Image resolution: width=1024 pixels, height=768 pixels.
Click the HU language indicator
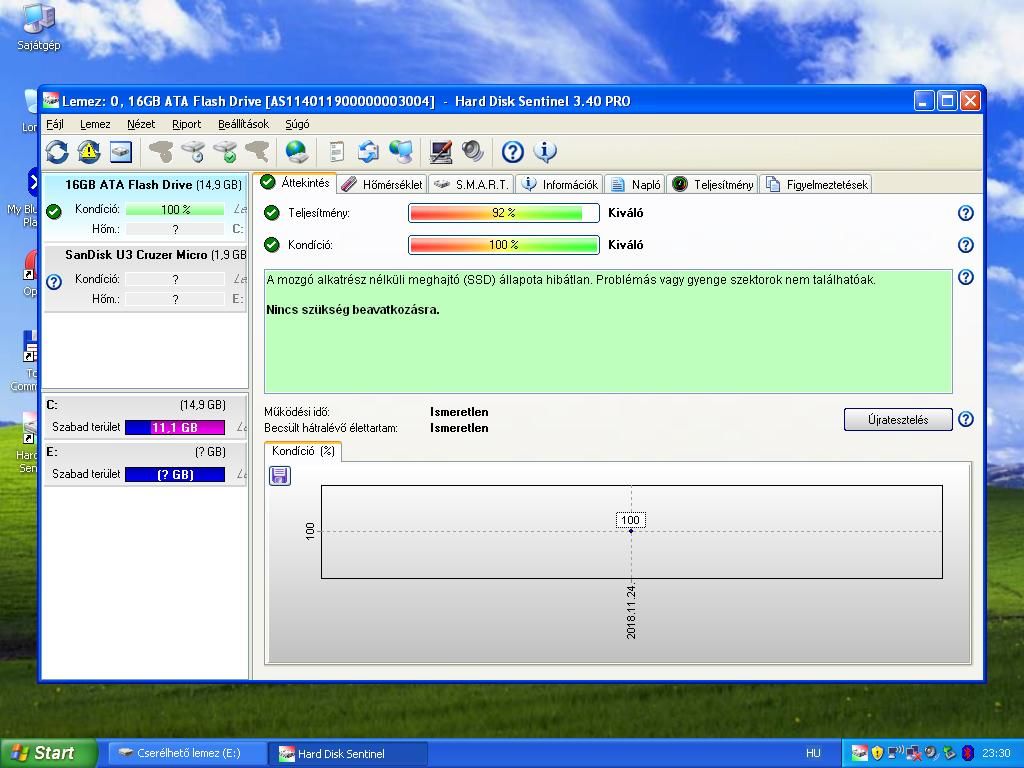pyautogui.click(x=813, y=753)
